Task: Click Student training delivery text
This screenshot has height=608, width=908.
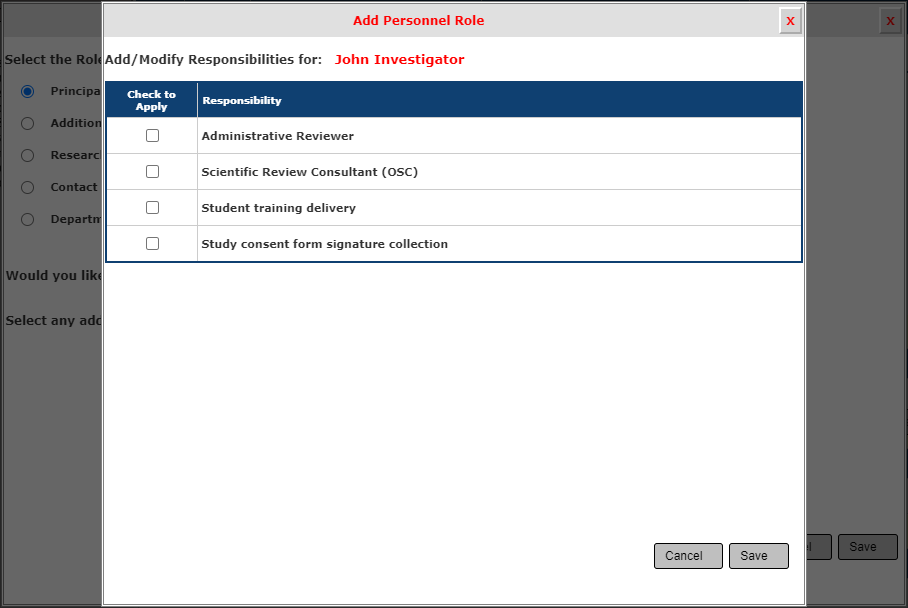Action: (x=279, y=208)
